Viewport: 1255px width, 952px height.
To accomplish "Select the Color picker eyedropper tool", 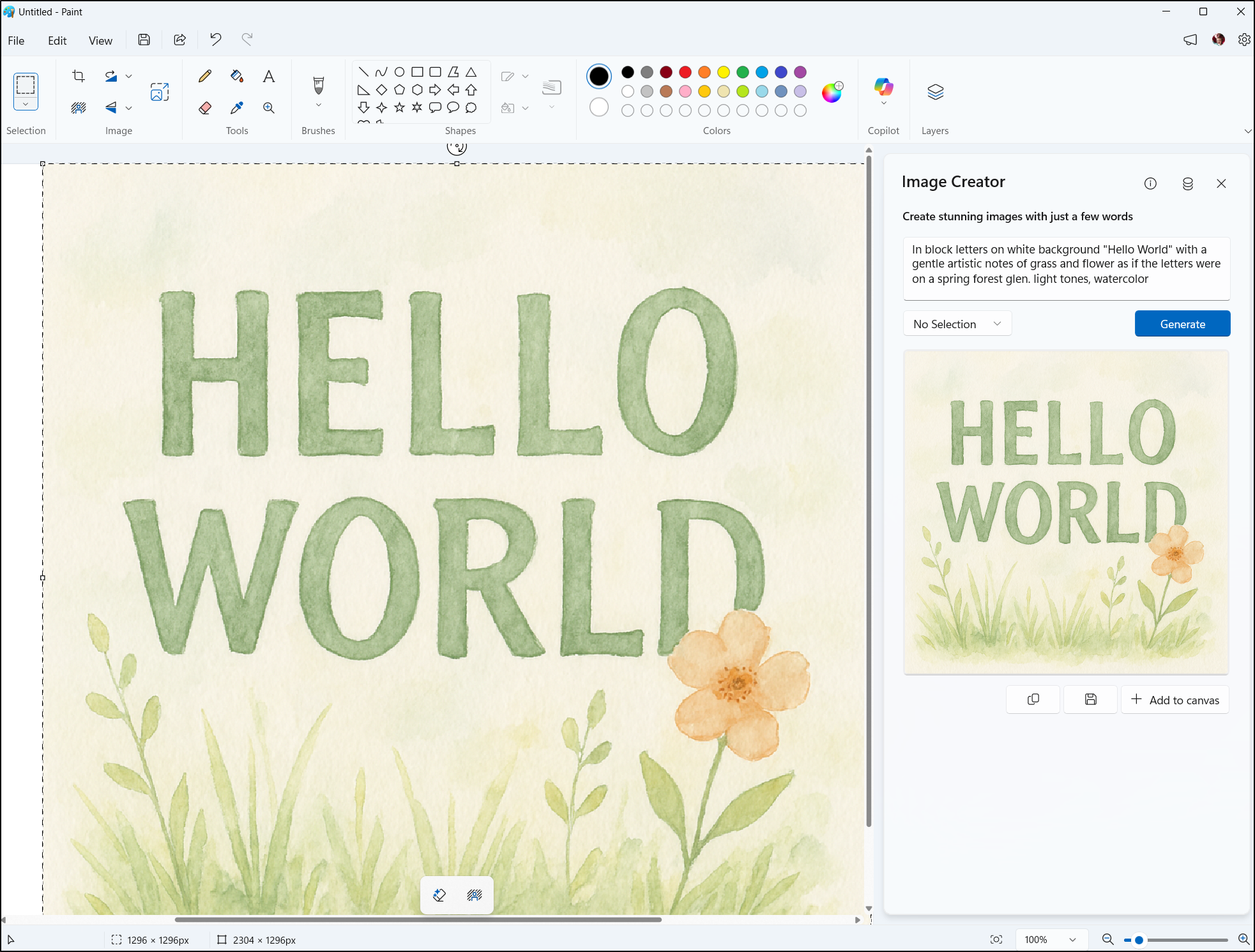I will point(237,108).
